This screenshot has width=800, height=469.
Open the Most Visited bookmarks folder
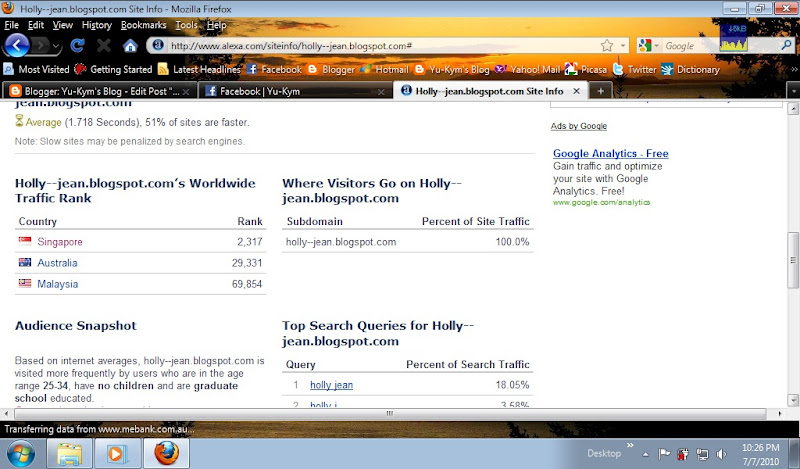[x=36, y=69]
